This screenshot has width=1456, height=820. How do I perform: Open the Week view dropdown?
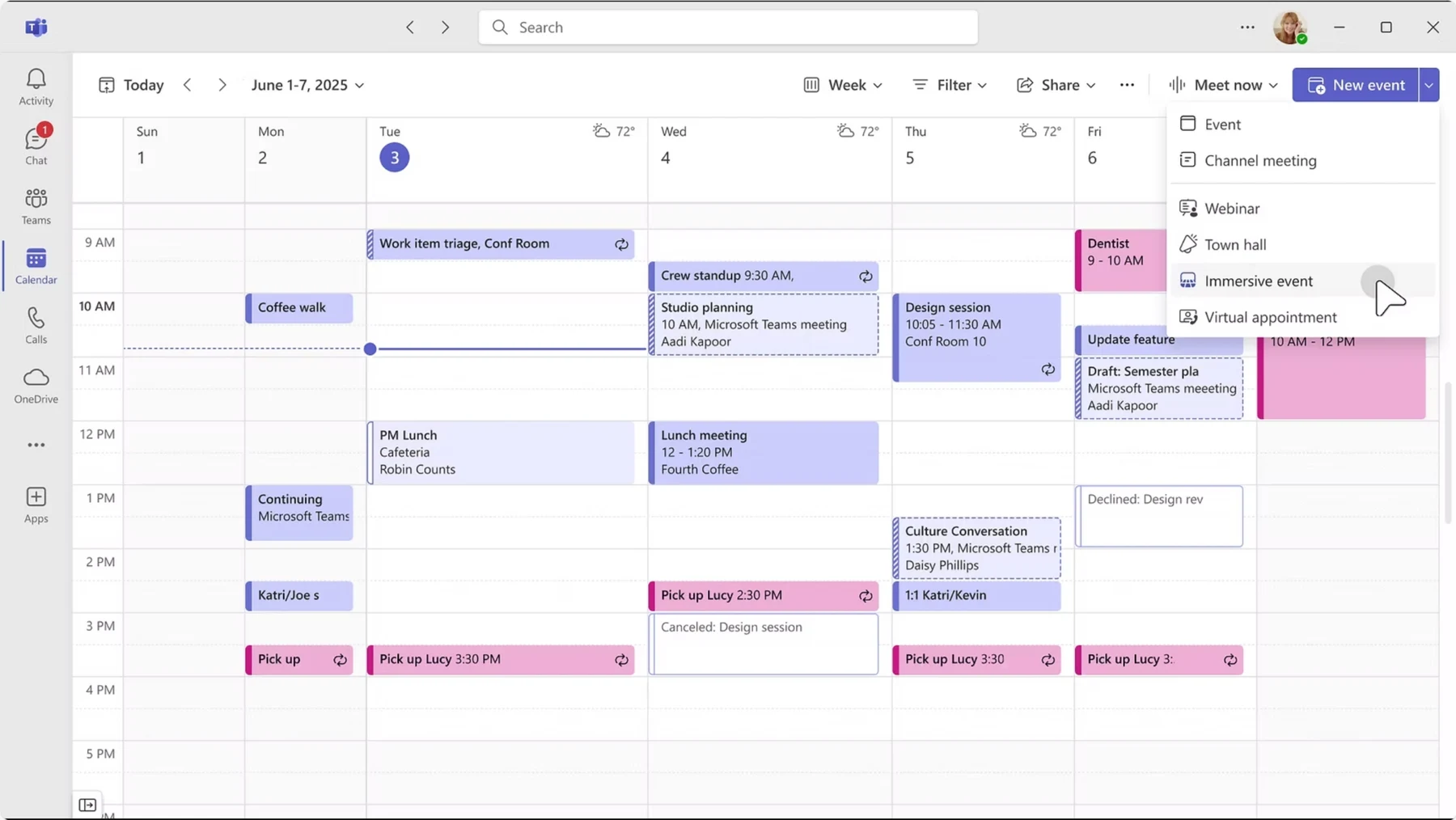[843, 85]
